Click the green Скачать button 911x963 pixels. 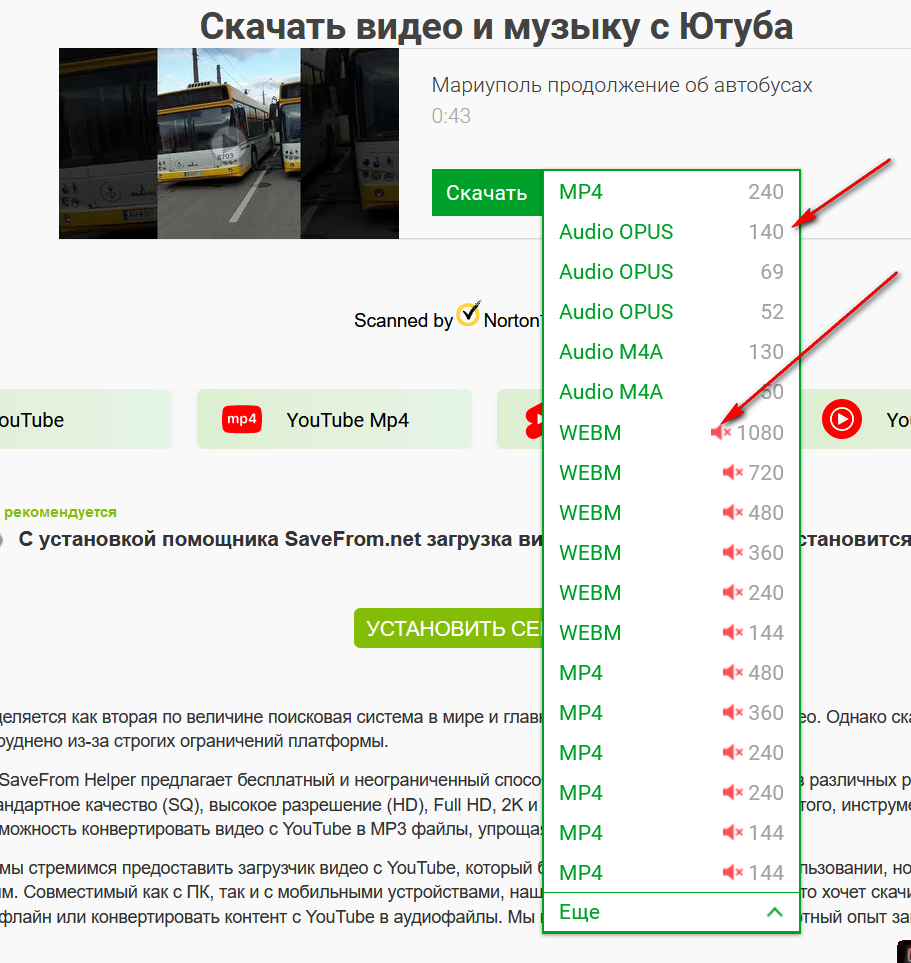point(487,193)
